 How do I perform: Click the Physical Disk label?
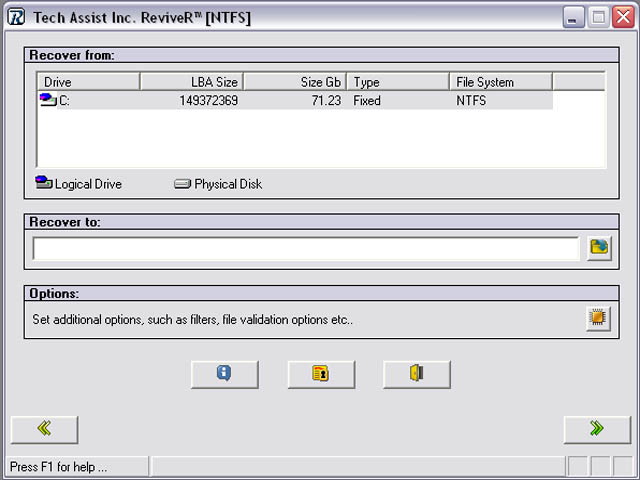pos(228,184)
